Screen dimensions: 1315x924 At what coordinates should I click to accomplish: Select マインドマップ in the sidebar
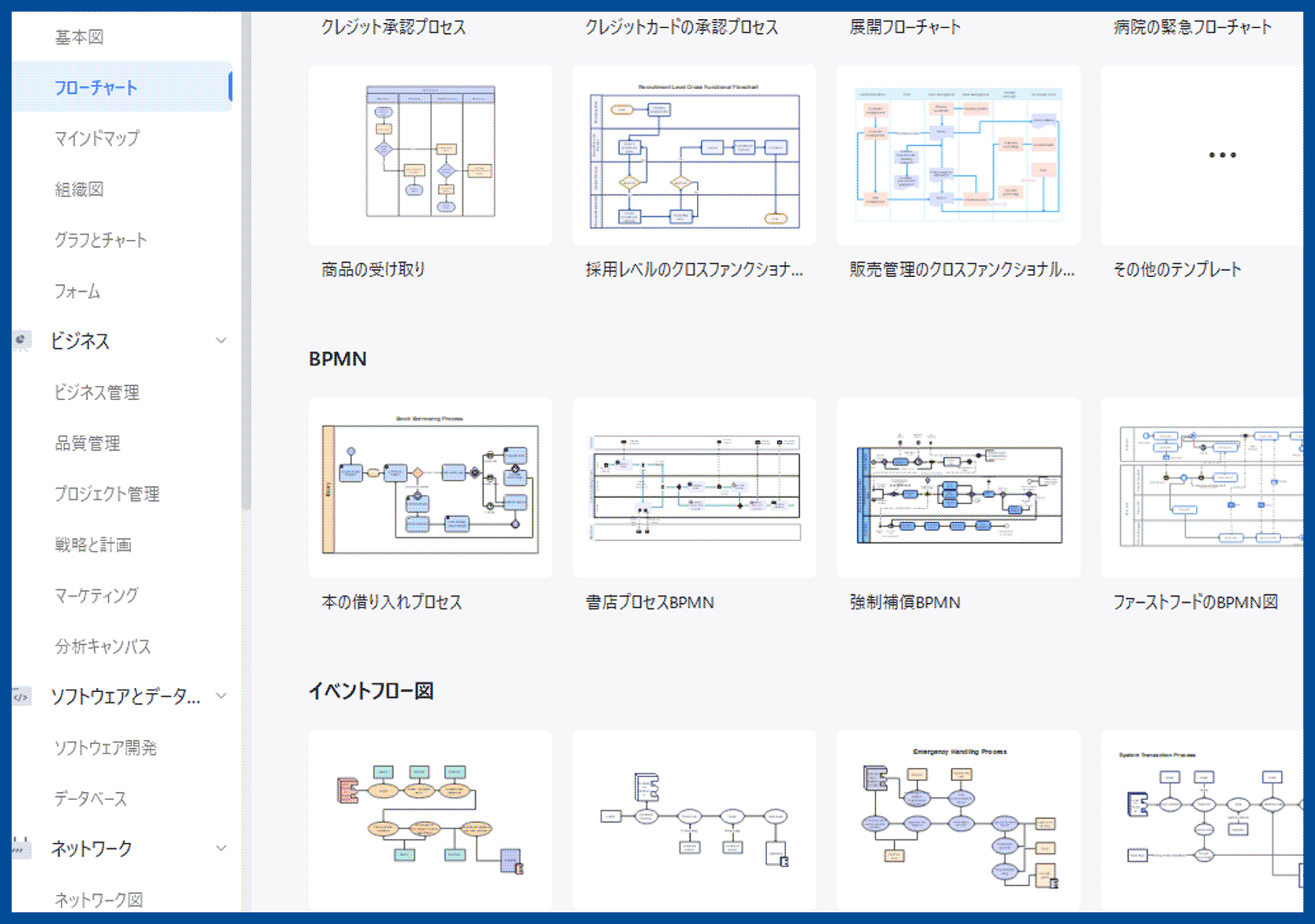[x=96, y=138]
